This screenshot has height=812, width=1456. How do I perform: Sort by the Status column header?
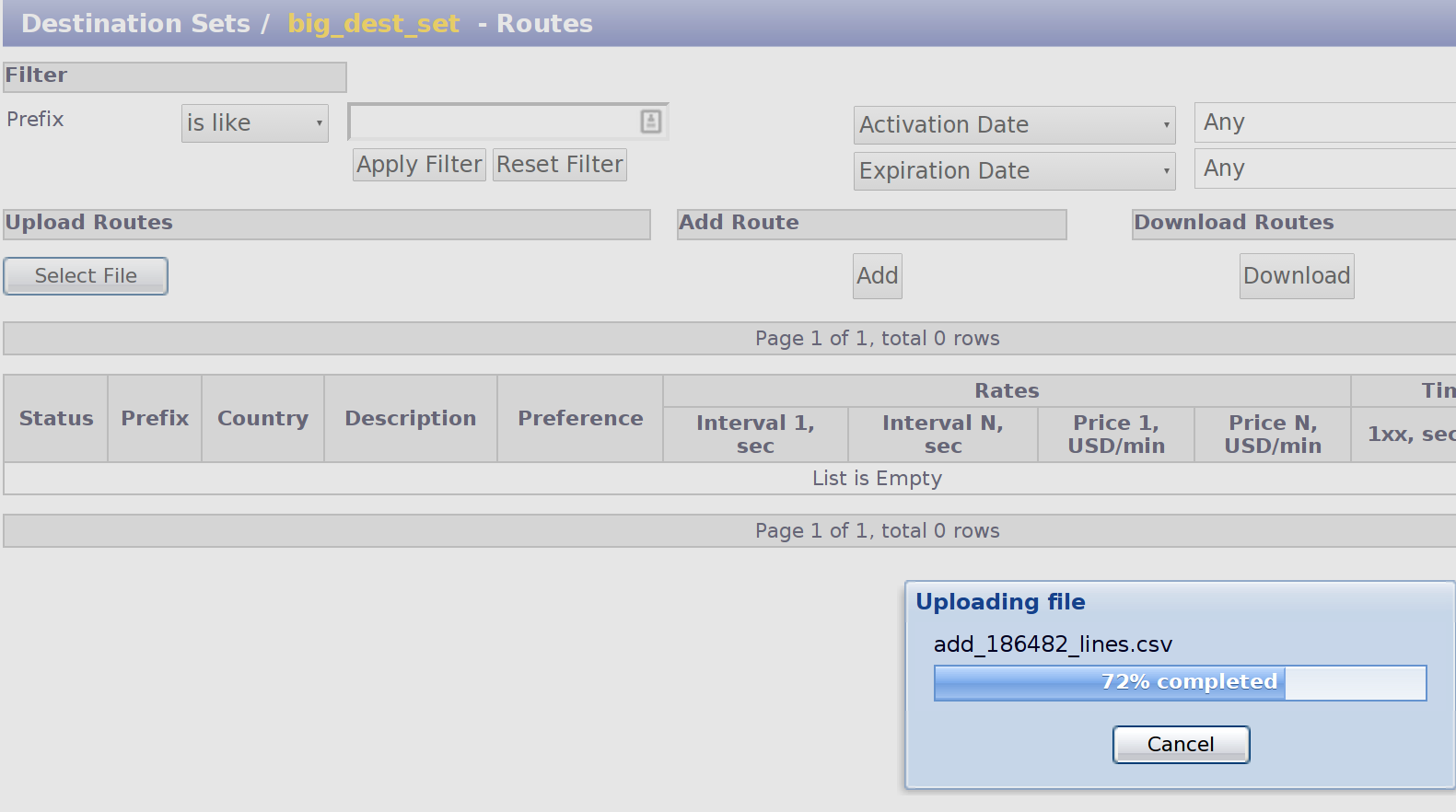click(56, 419)
